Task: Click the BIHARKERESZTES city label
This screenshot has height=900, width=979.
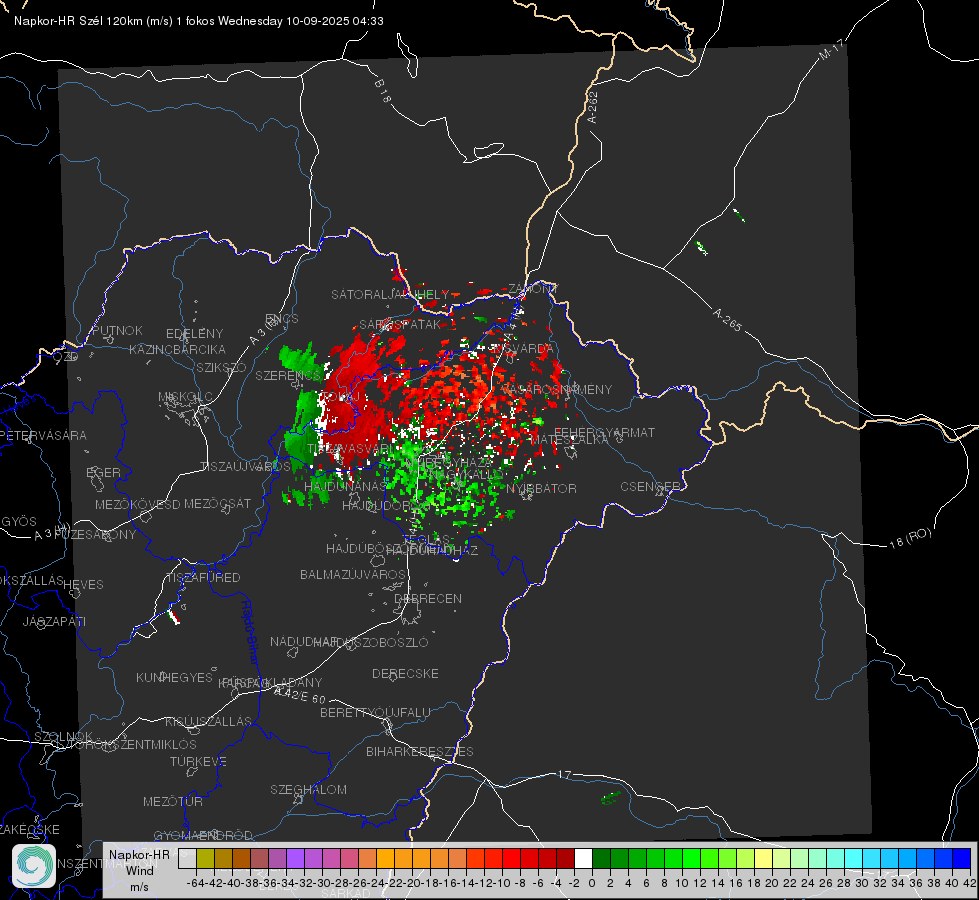Action: point(420,751)
